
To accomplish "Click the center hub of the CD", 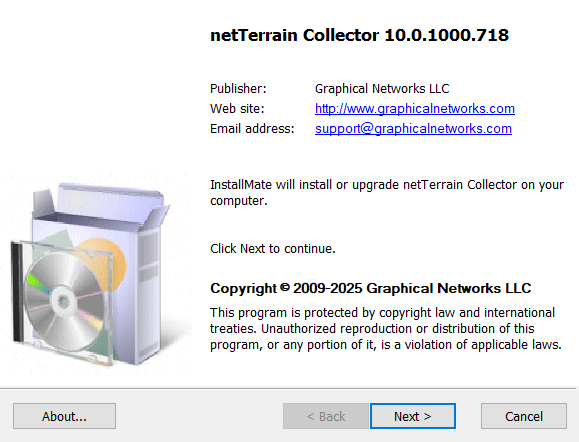I will [x=64, y=301].
